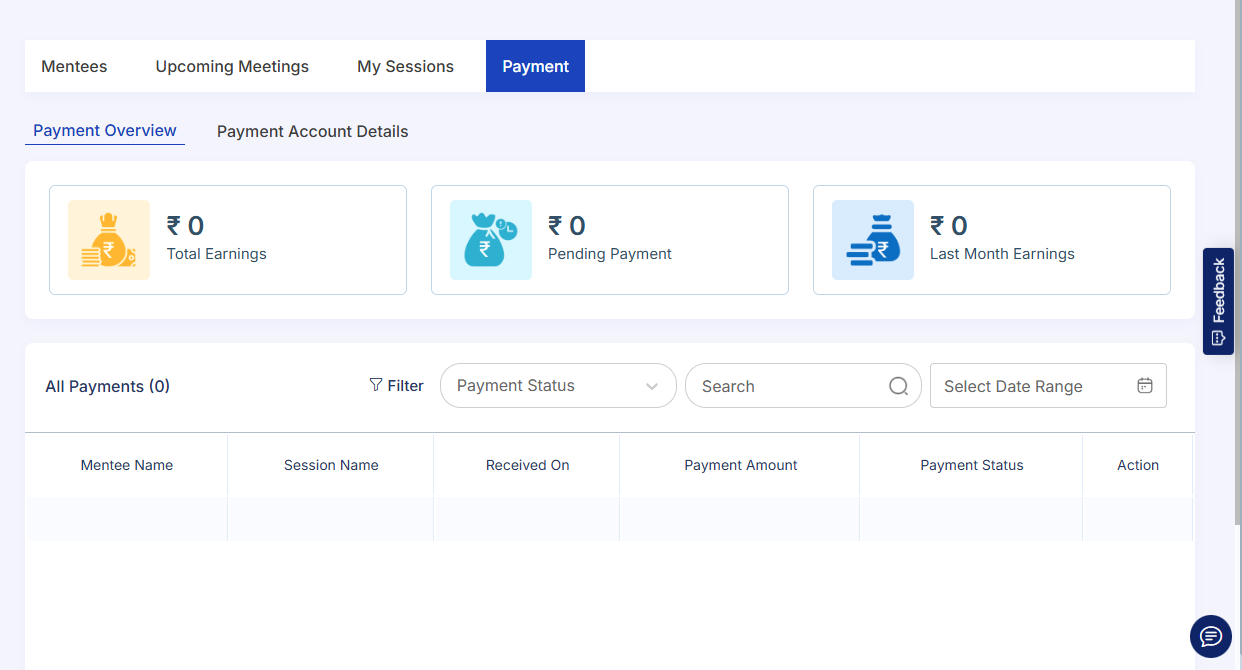
Task: Click the funnel Filter icon
Action: coord(376,385)
